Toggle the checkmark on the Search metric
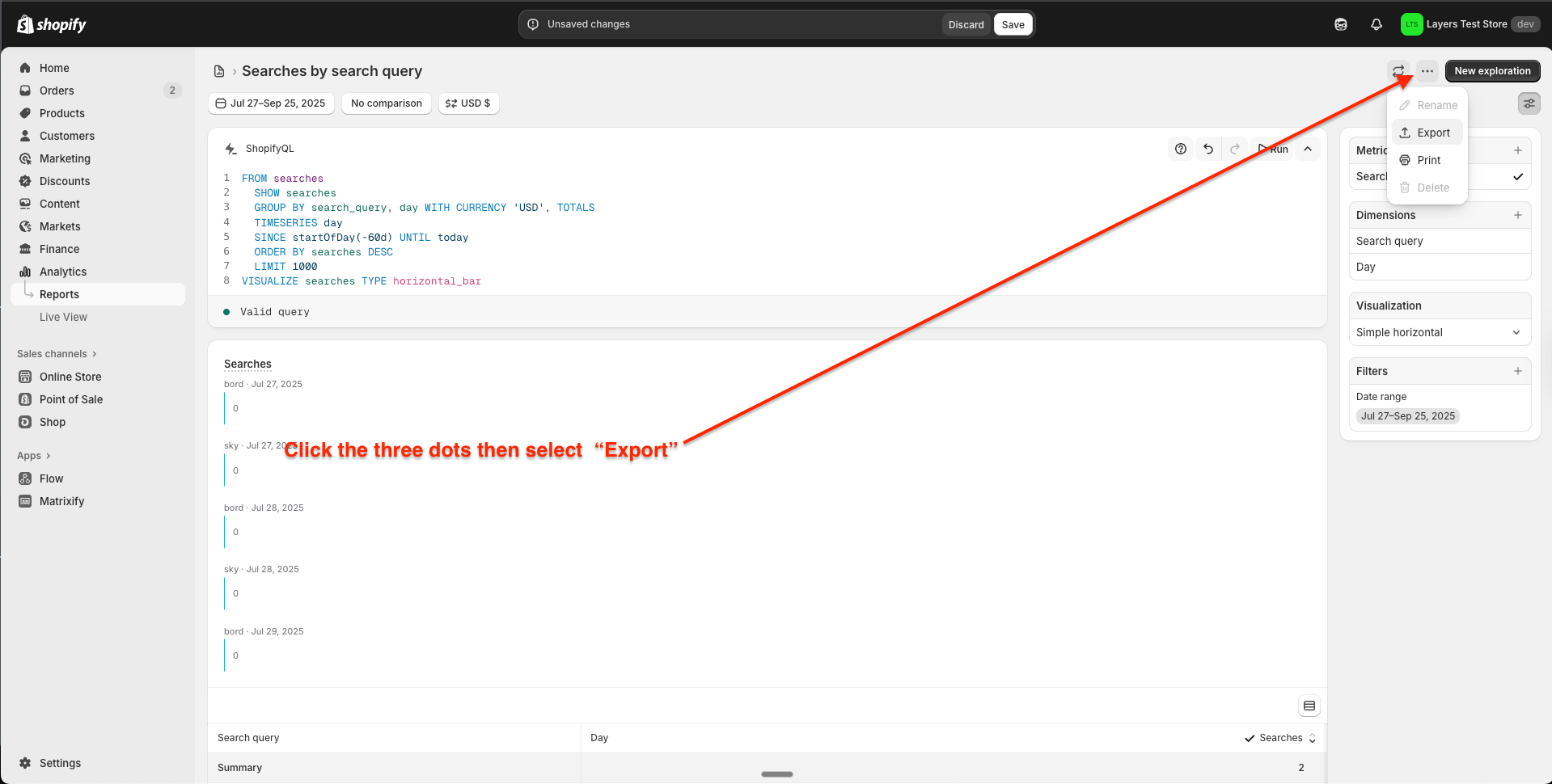Image resolution: width=1552 pixels, height=784 pixels. coord(1516,176)
